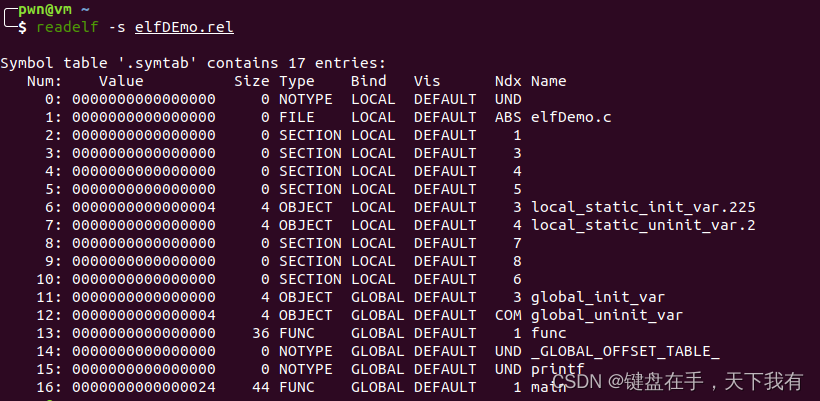Click the NOTYPE type in row 0

point(305,99)
